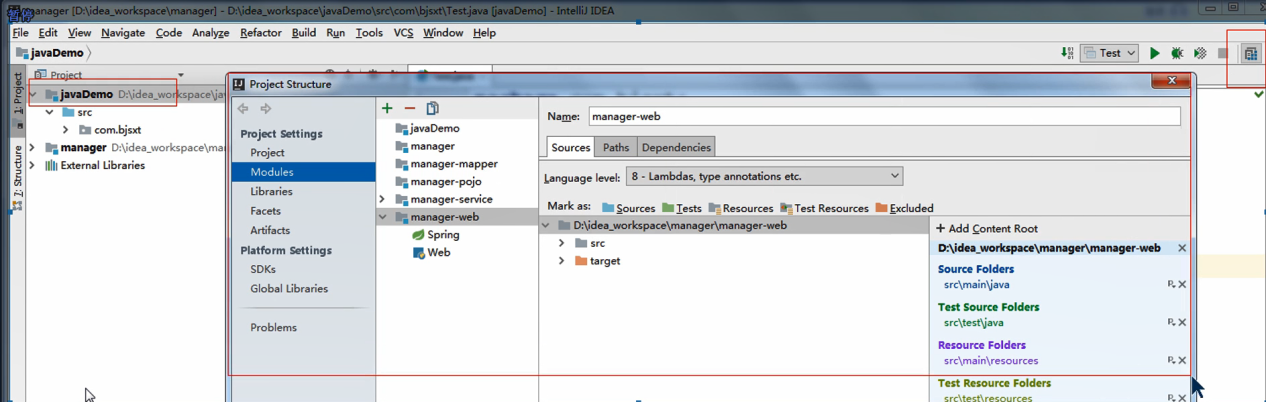Select the Web facet under manager-web
Viewport: 1266px width, 402px height.
(x=432, y=253)
